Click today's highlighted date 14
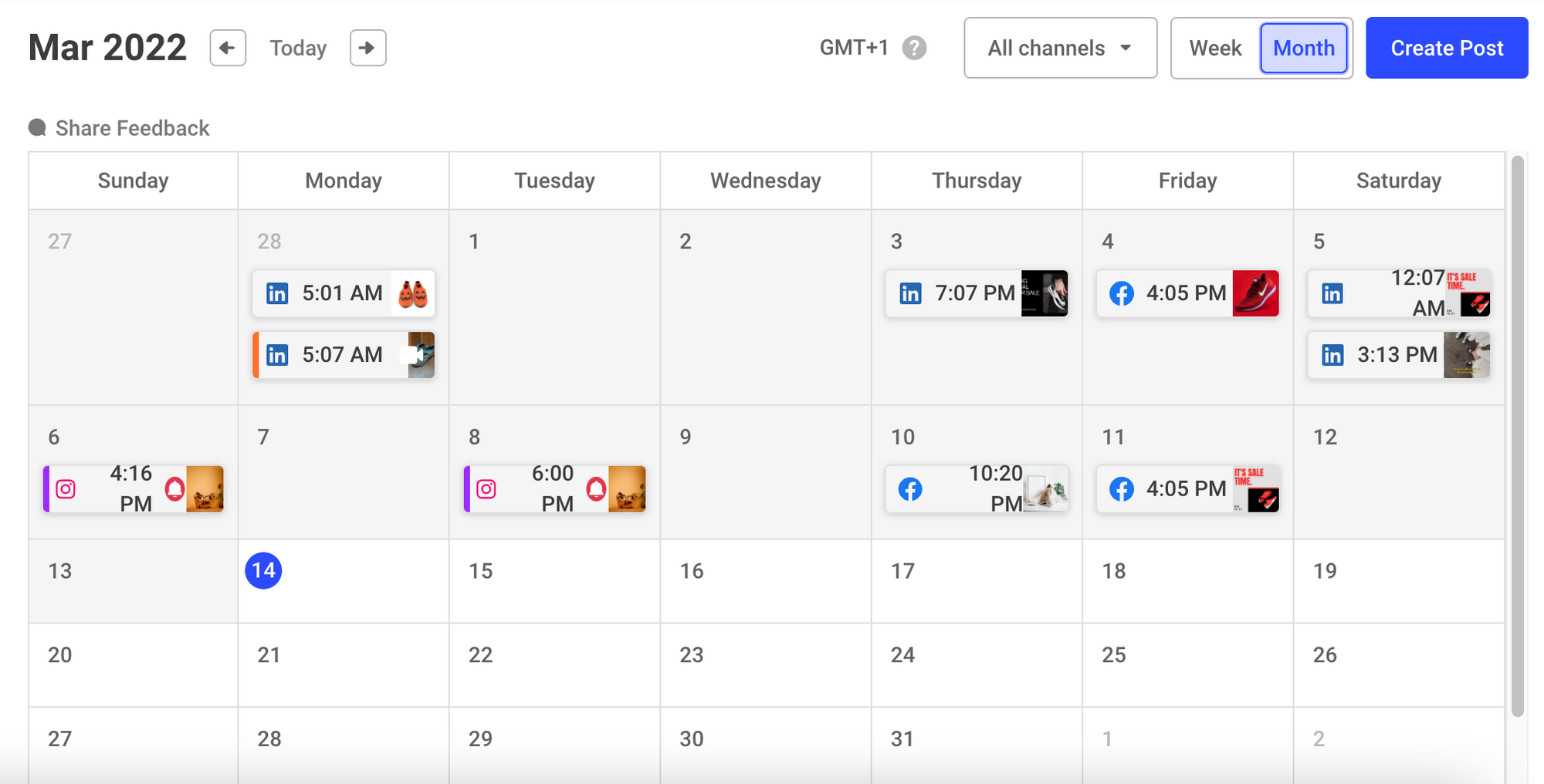This screenshot has width=1544, height=784. coord(265,570)
